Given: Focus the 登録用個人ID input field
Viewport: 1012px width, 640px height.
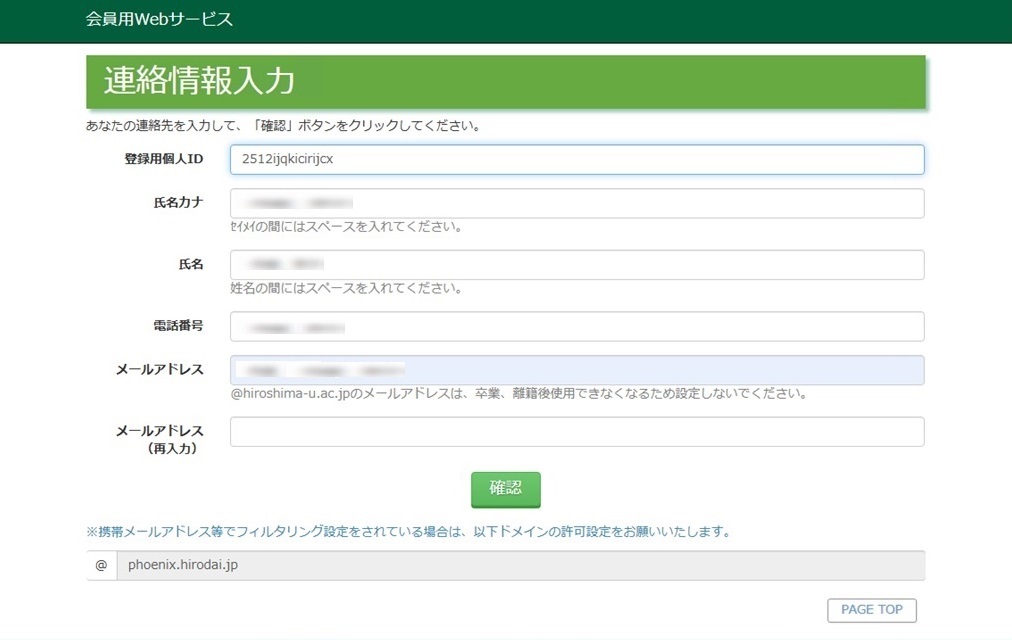Looking at the screenshot, I should point(576,160).
